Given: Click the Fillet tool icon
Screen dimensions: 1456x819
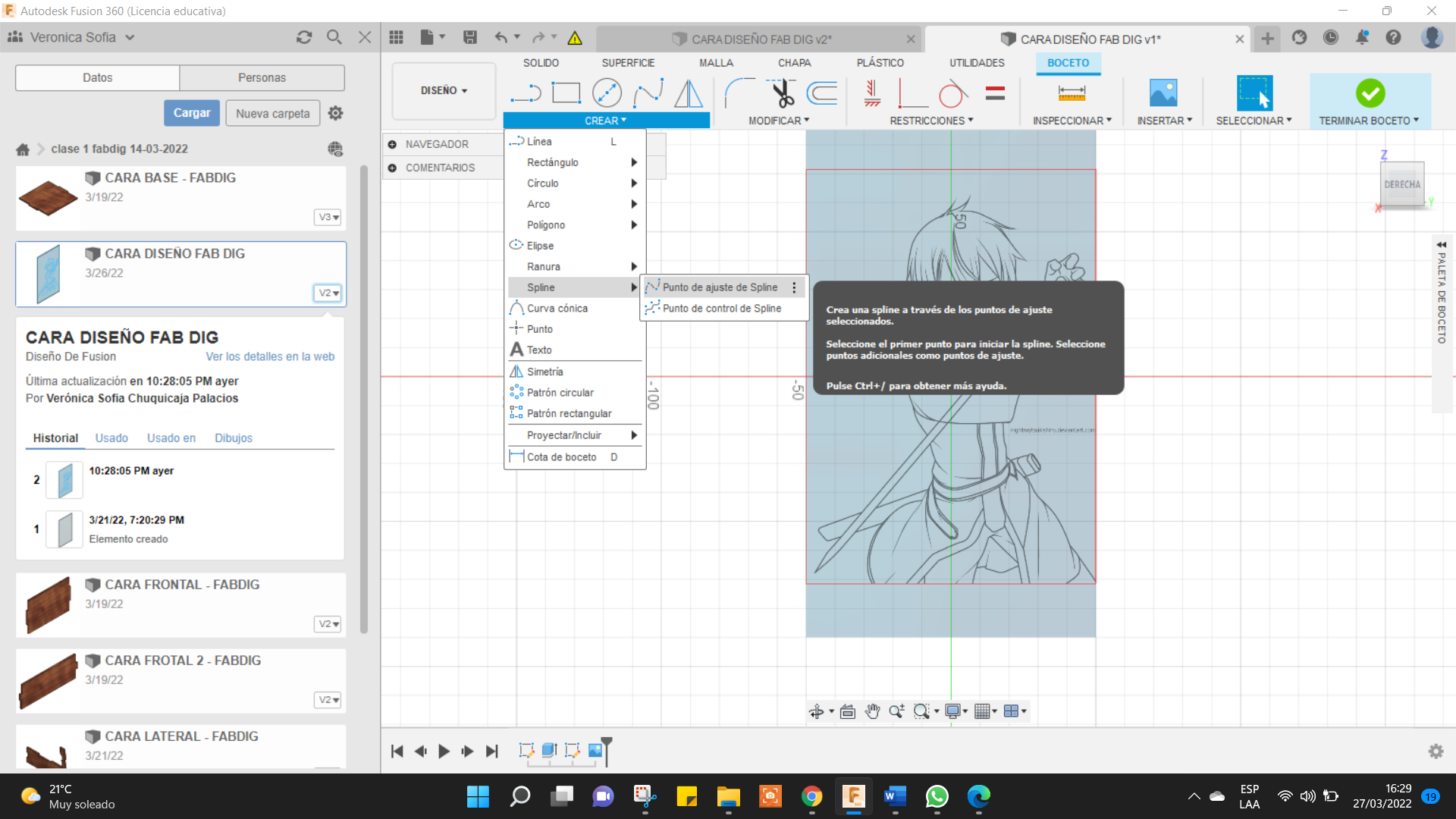Looking at the screenshot, I should coord(739,93).
